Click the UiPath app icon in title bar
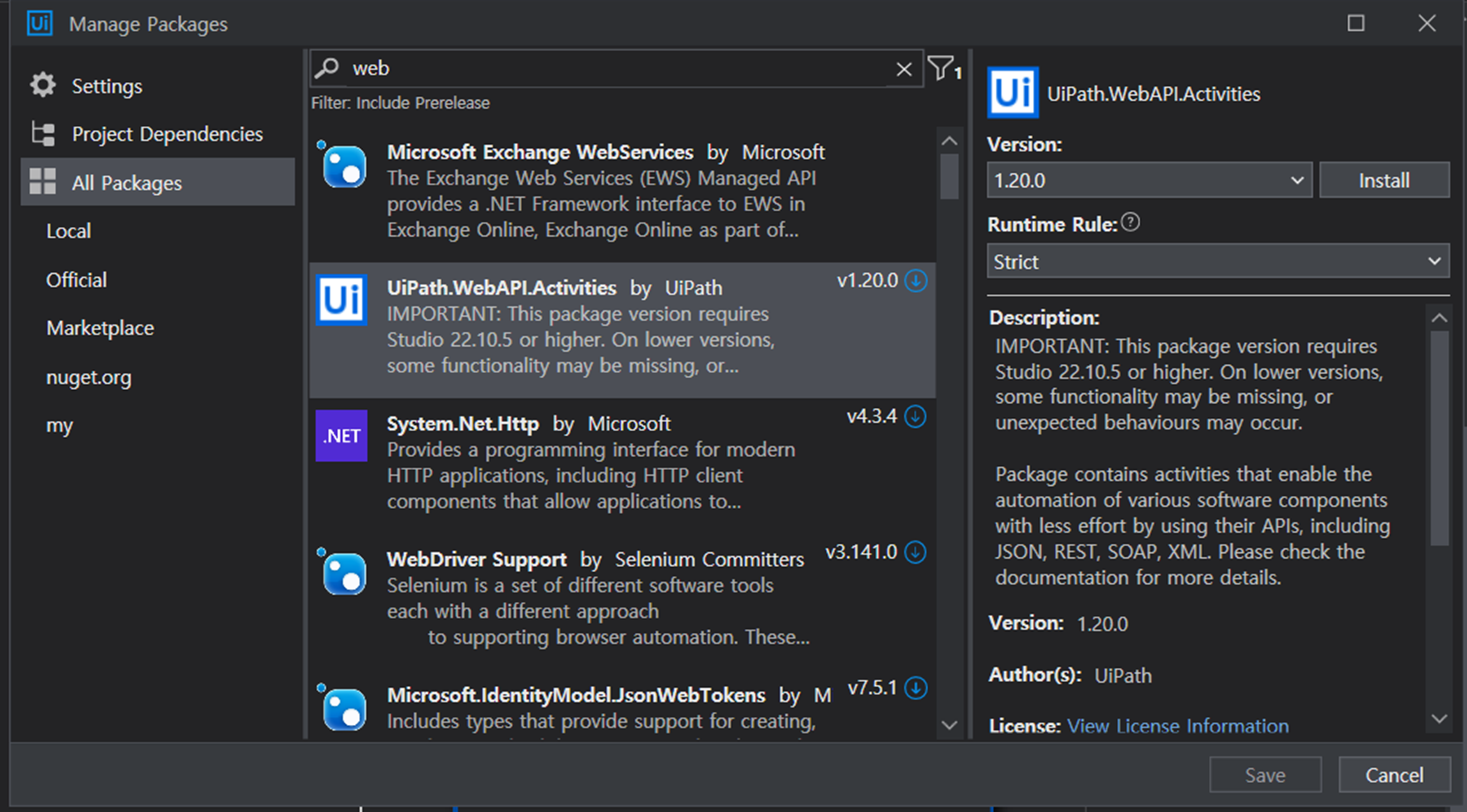The height and width of the screenshot is (812, 1467). [39, 23]
